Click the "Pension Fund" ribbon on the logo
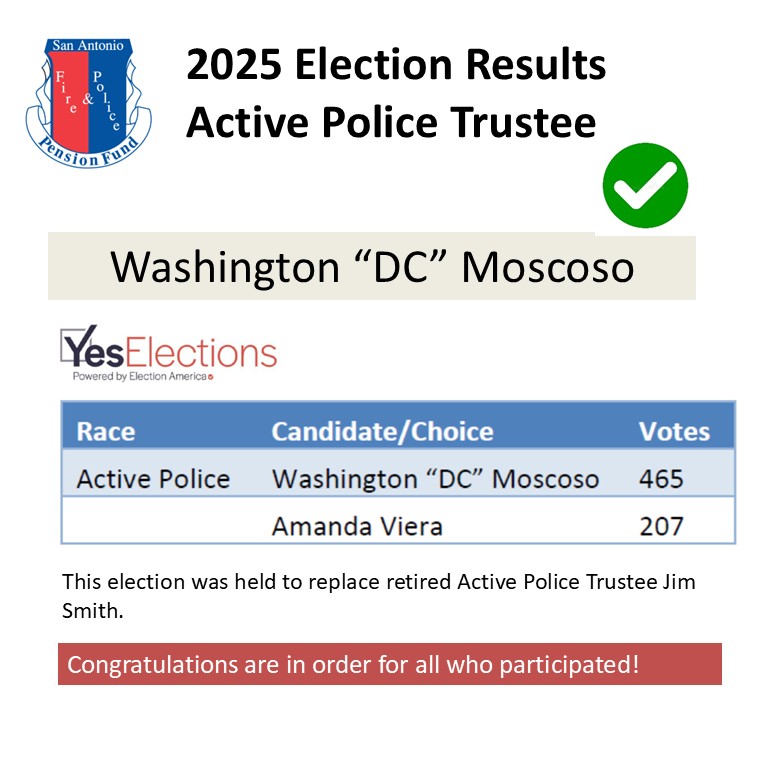 [x=89, y=152]
